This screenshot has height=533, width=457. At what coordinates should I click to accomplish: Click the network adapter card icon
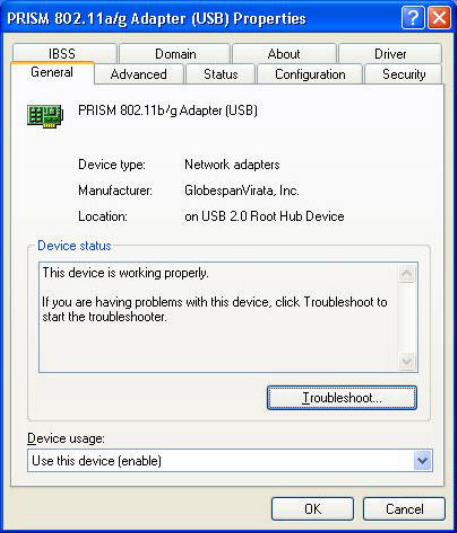[x=45, y=116]
